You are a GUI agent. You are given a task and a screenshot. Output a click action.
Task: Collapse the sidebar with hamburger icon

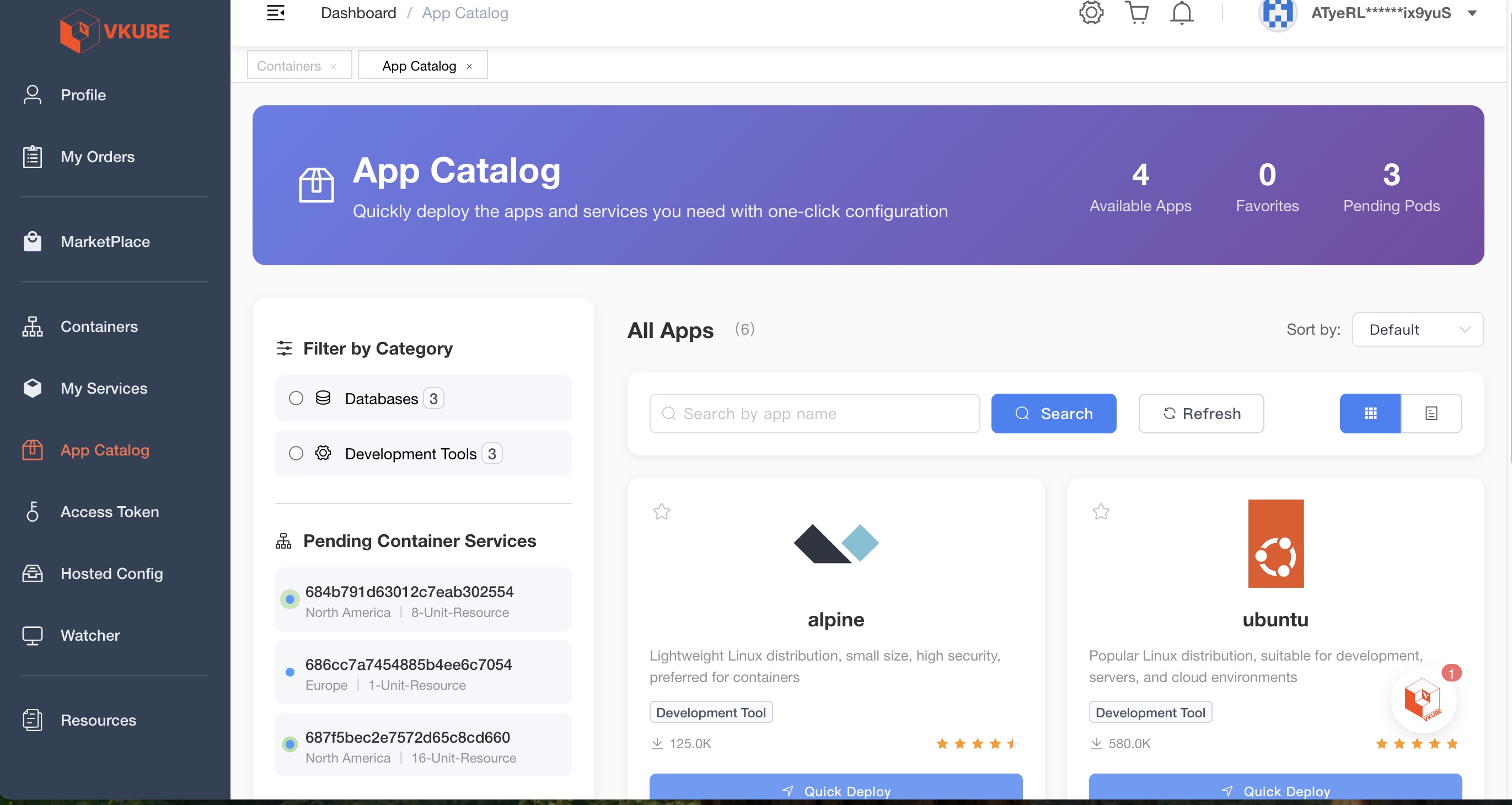(275, 13)
